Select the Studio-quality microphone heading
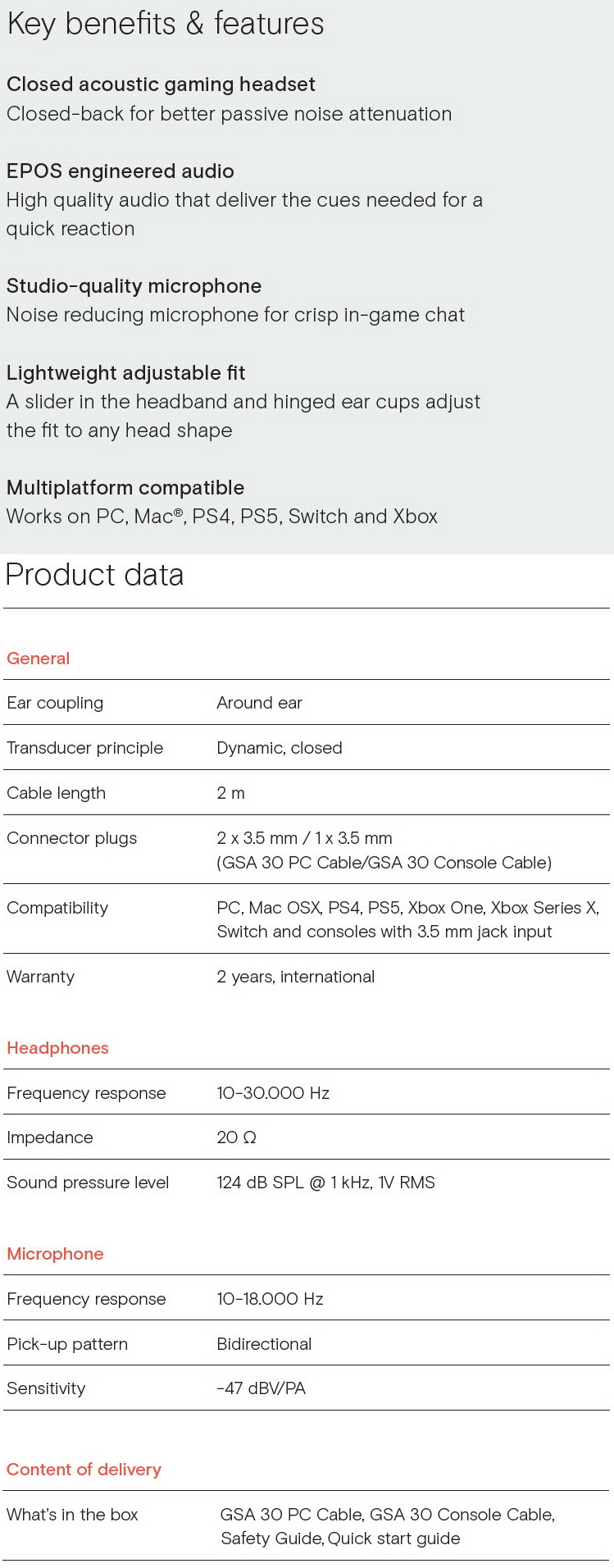This screenshot has height=1568, width=614. [134, 286]
